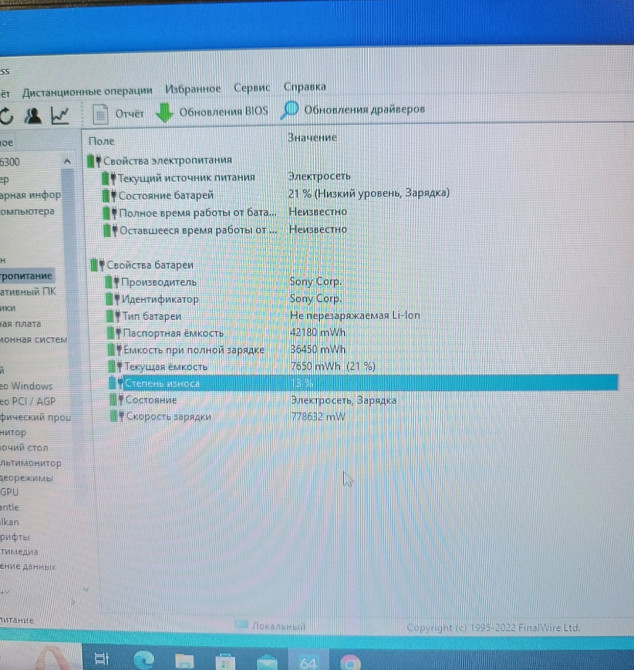The width and height of the screenshot is (634, 670).
Task: Click the Значение column header
Action: (312, 138)
